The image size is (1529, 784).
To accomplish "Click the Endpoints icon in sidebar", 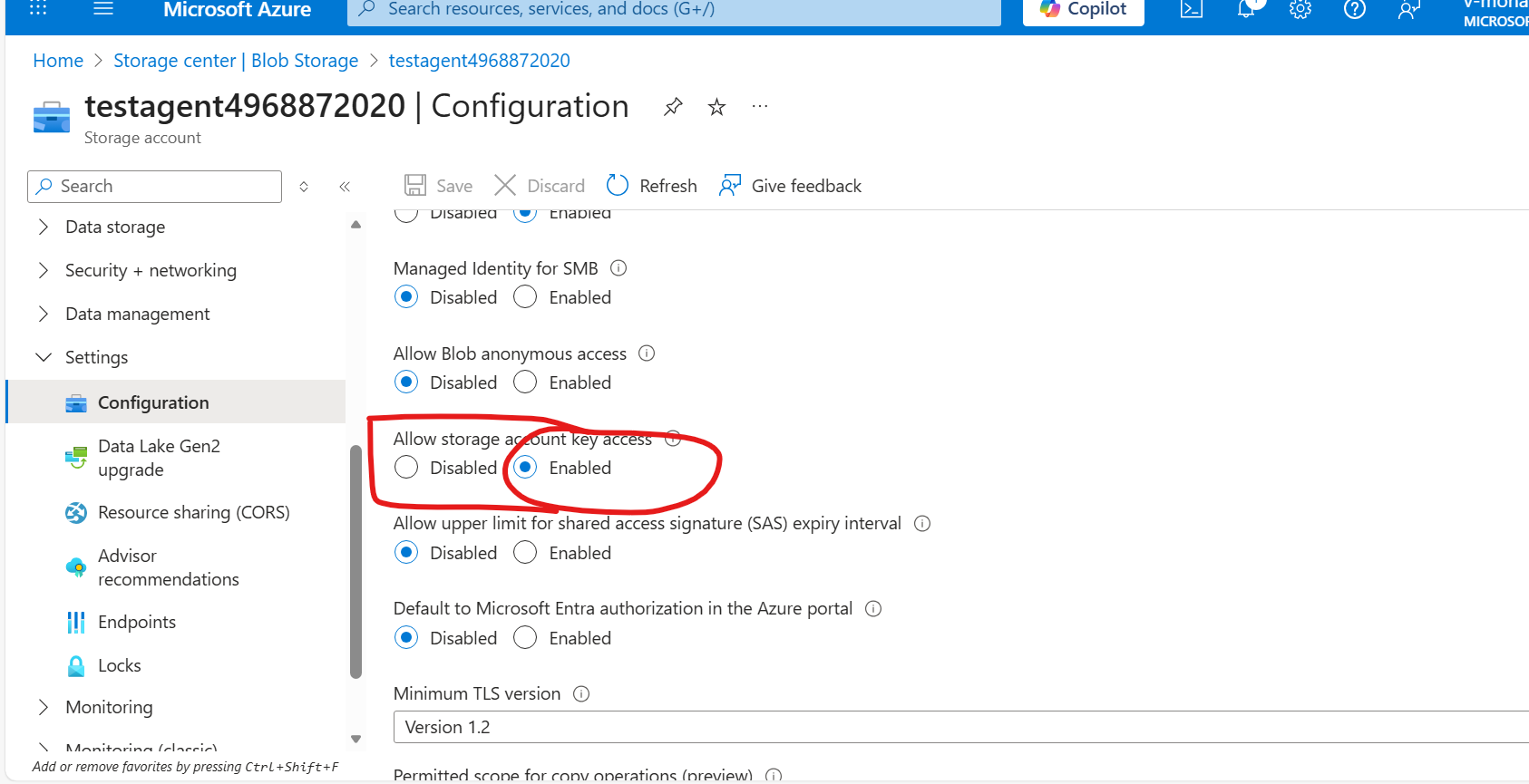I will click(76, 623).
